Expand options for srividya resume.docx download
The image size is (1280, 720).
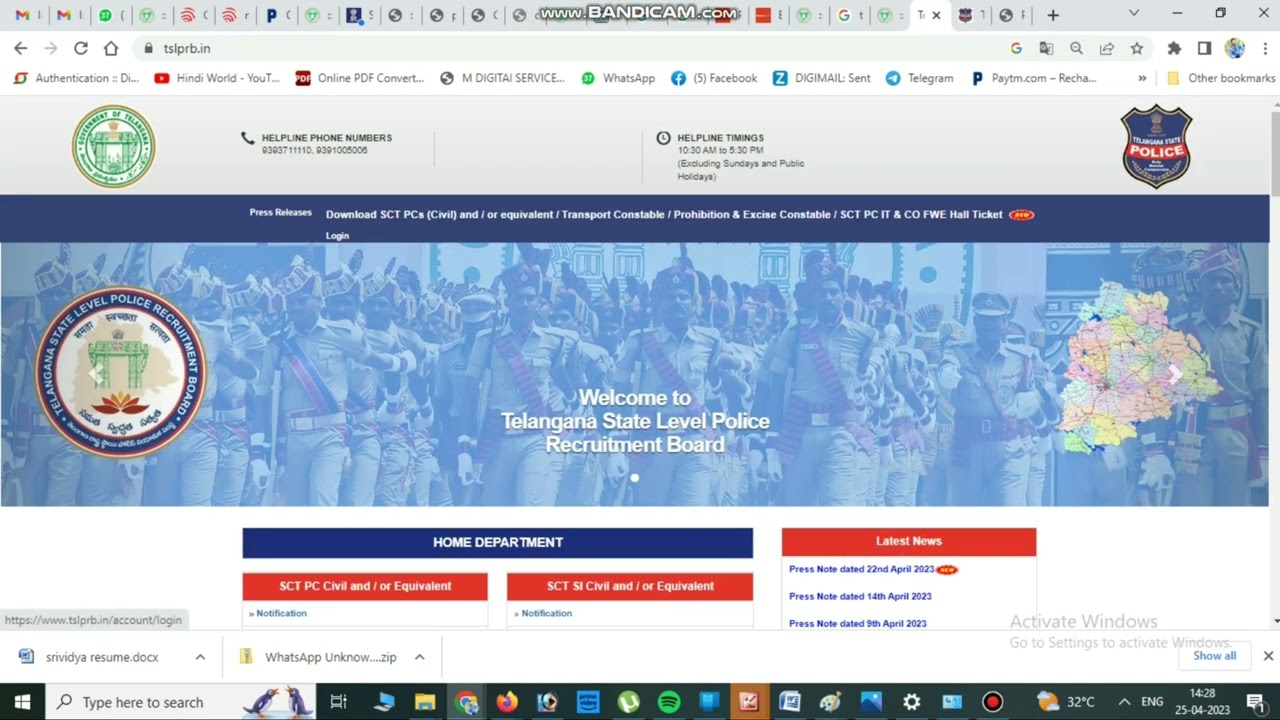(200, 657)
